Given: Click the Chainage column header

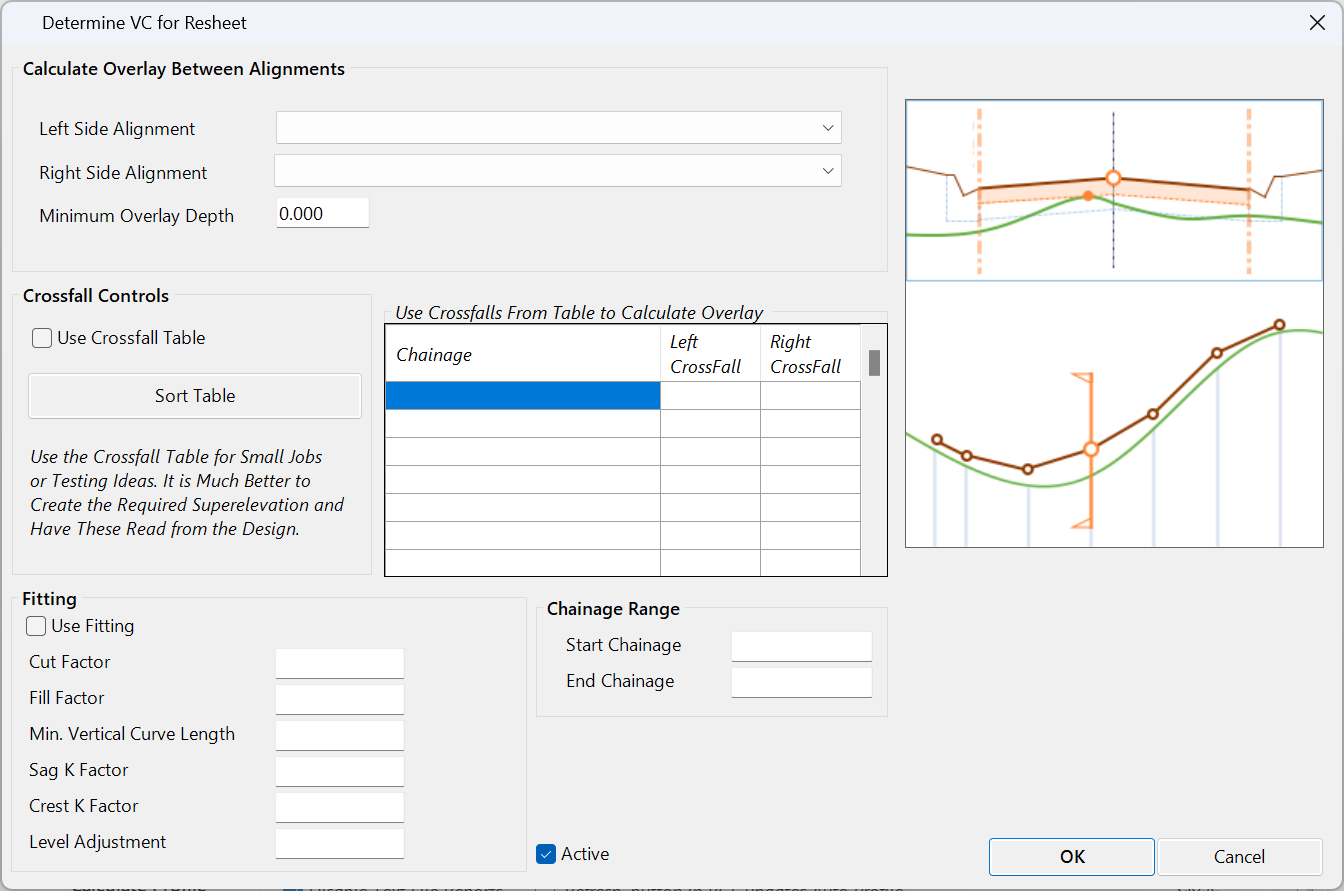Looking at the screenshot, I should 523,354.
